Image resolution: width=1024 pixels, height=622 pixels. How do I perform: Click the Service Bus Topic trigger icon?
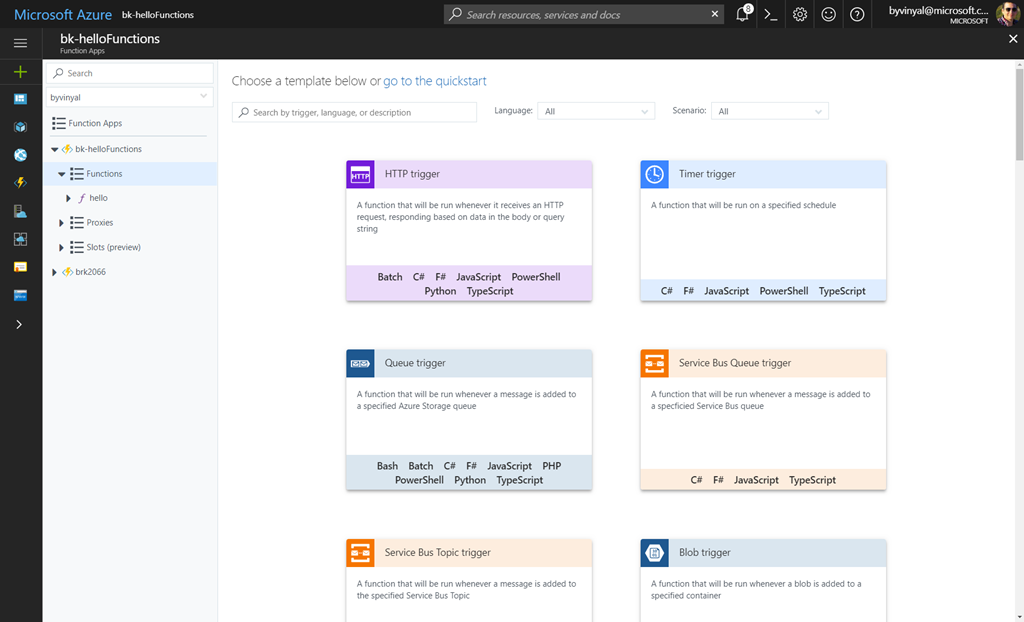360,553
